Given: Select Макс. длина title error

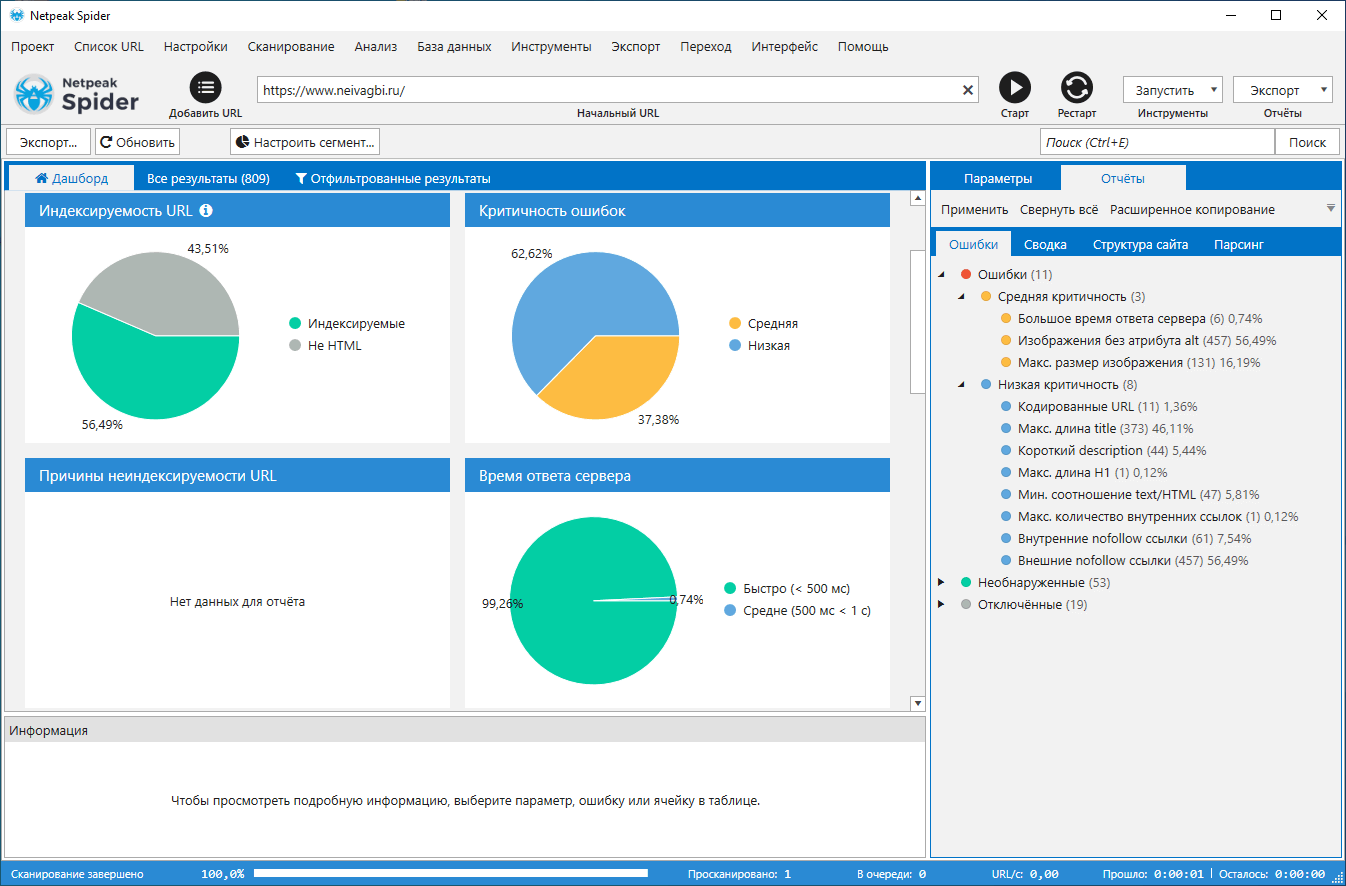Looking at the screenshot, I should coord(1109,429).
